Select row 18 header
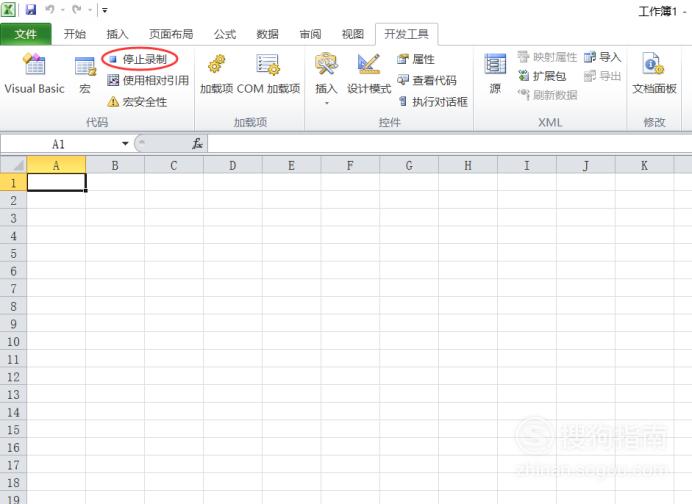Image resolution: width=692 pixels, height=504 pixels. tap(13, 482)
